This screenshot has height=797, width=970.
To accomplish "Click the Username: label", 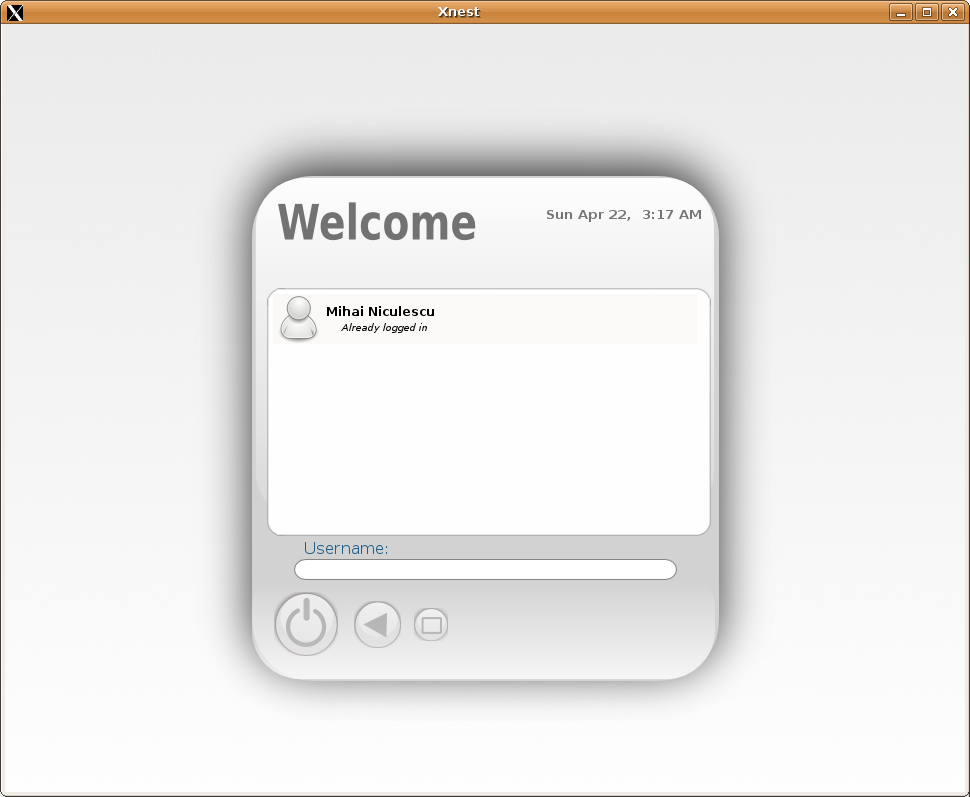I will (x=346, y=548).
